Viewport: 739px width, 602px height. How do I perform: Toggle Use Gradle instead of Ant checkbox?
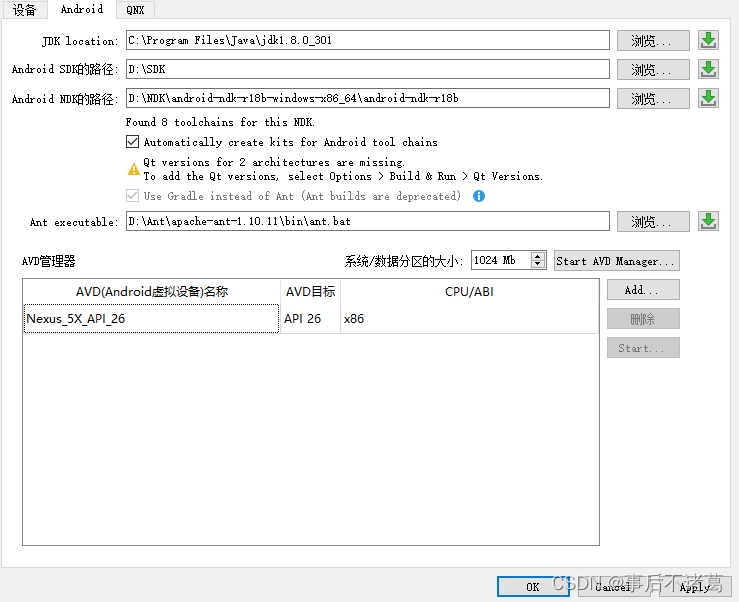[x=132, y=196]
